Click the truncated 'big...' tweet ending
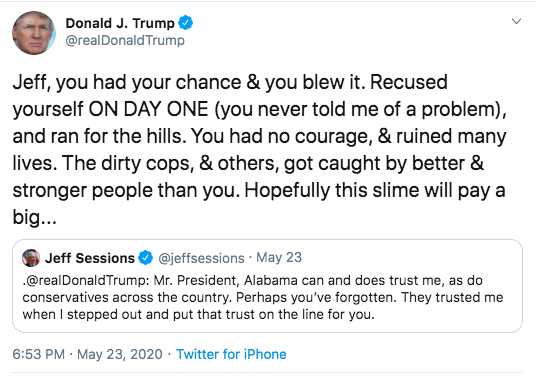The width and height of the screenshot is (536, 376). 35,217
